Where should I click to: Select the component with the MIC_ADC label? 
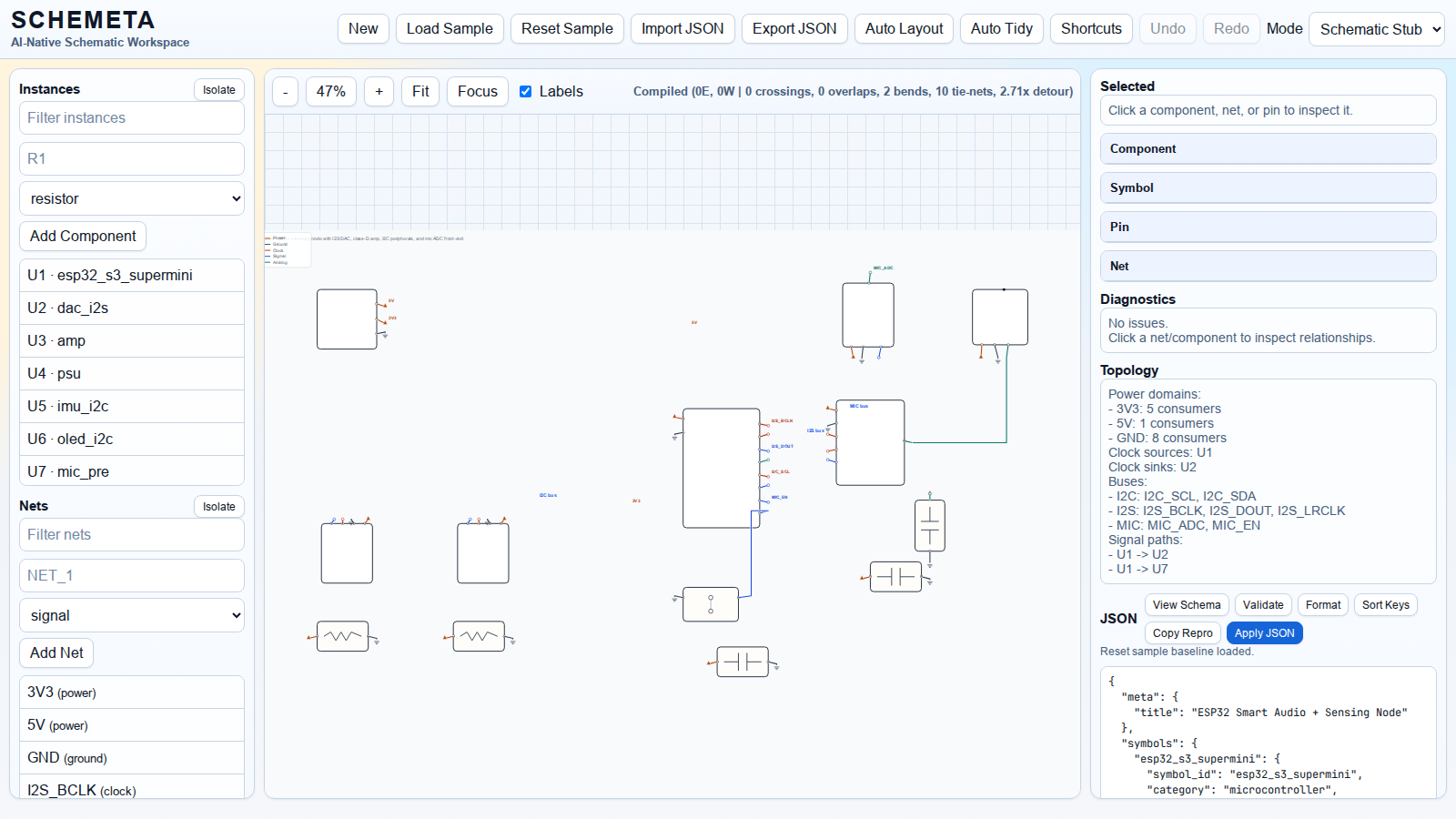pyautogui.click(x=867, y=315)
